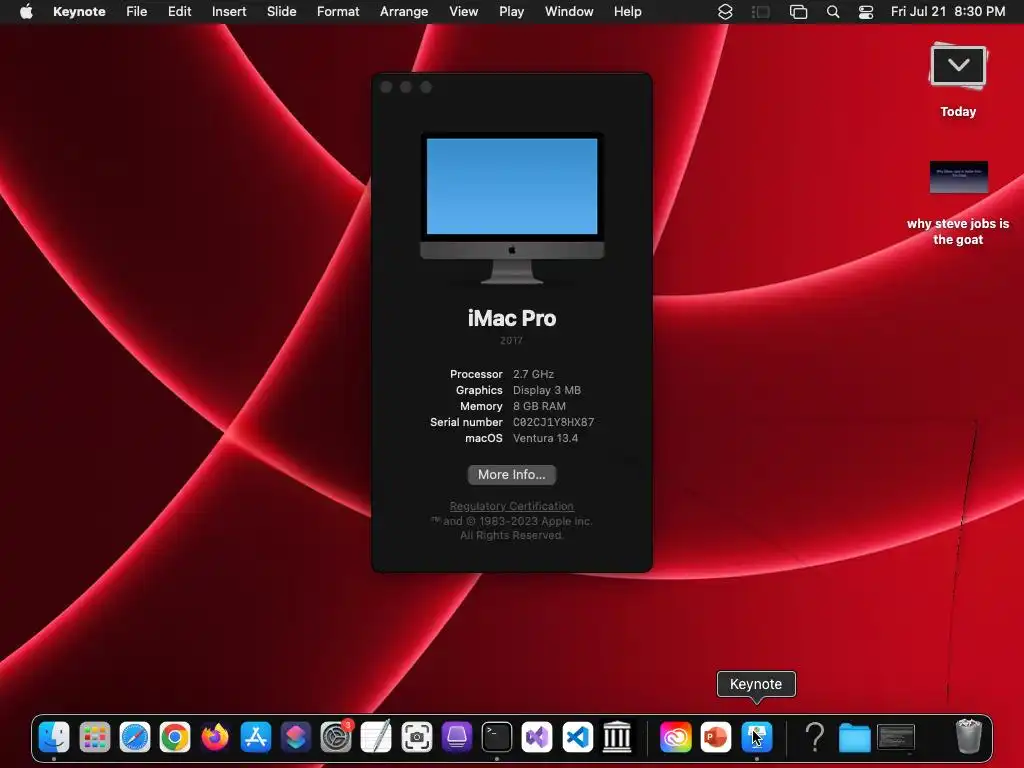The width and height of the screenshot is (1024, 768).
Task: Open Firefox from the Dock
Action: 215,737
